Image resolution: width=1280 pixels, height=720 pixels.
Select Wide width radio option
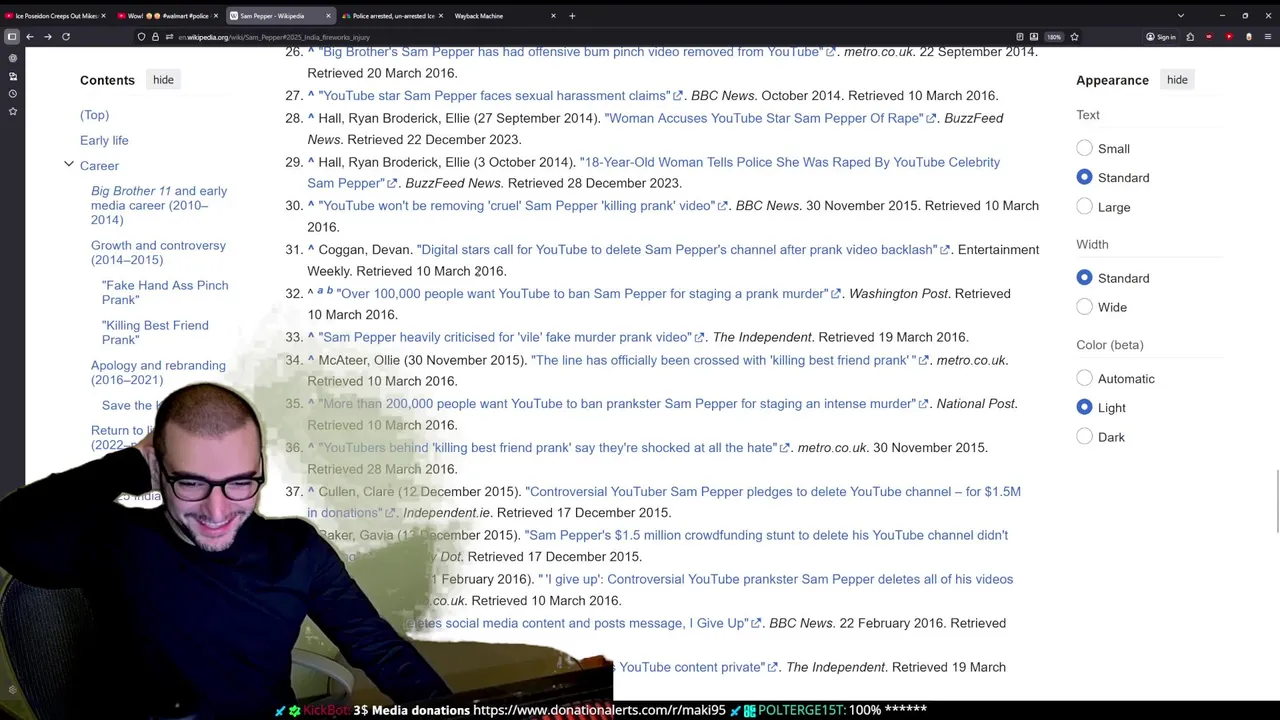pos(1085,307)
